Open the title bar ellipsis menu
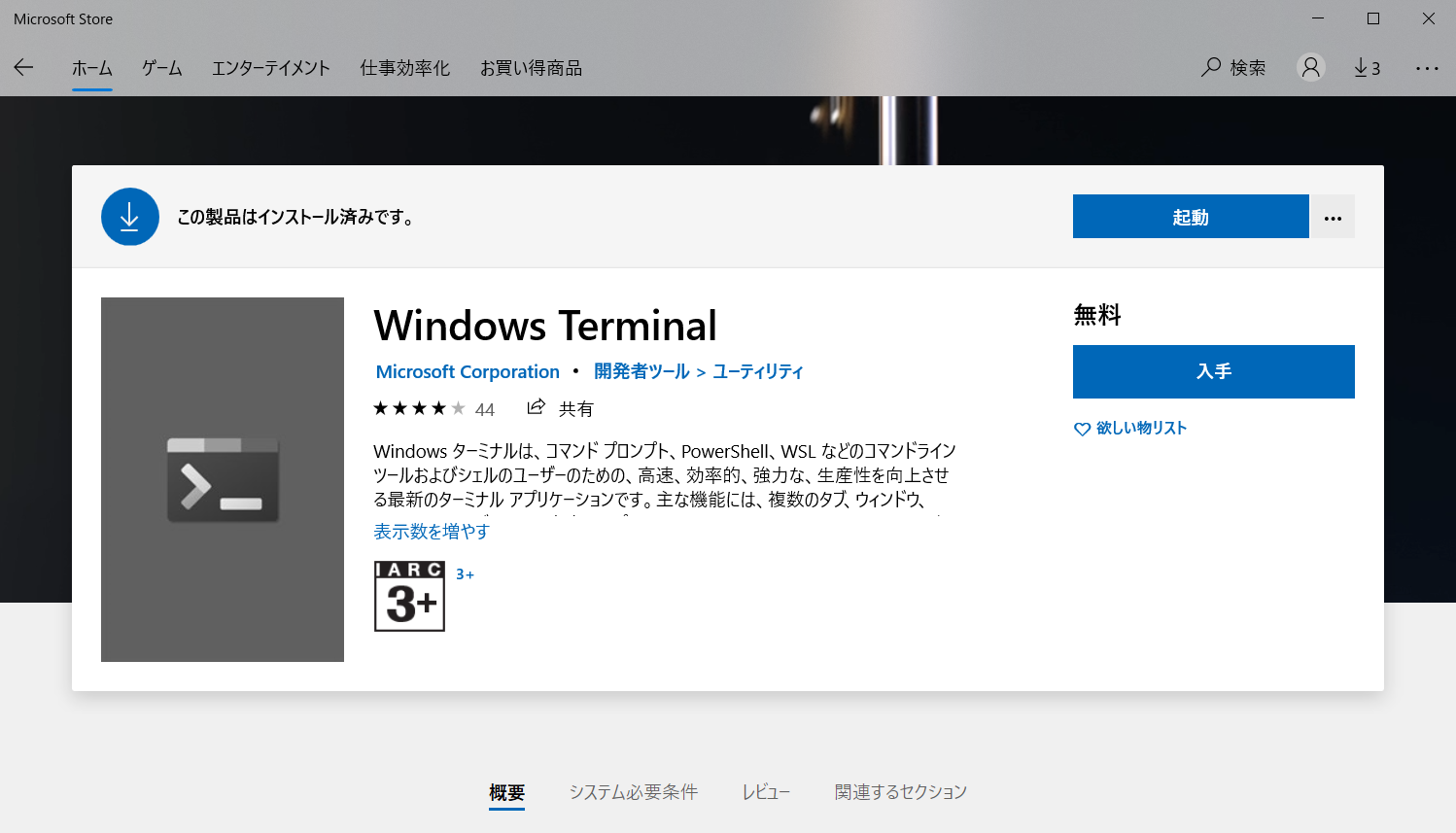This screenshot has width=1456, height=833. pyautogui.click(x=1427, y=67)
